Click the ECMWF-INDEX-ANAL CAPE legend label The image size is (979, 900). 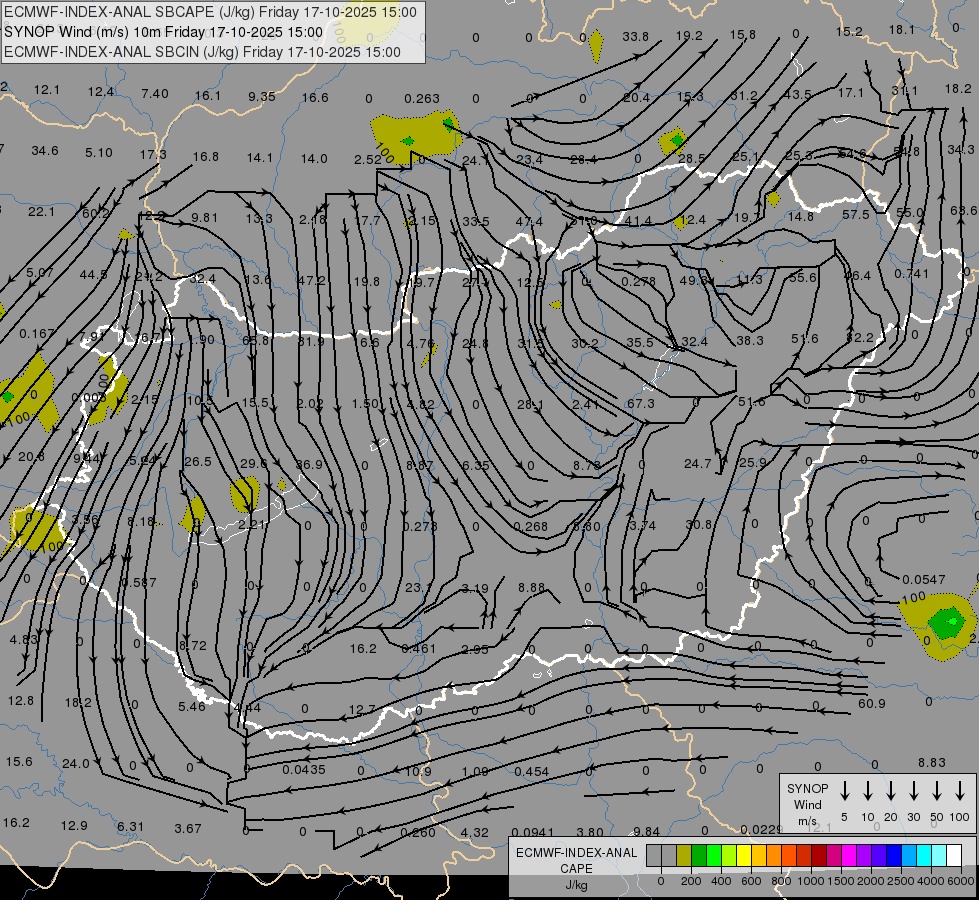[576, 868]
